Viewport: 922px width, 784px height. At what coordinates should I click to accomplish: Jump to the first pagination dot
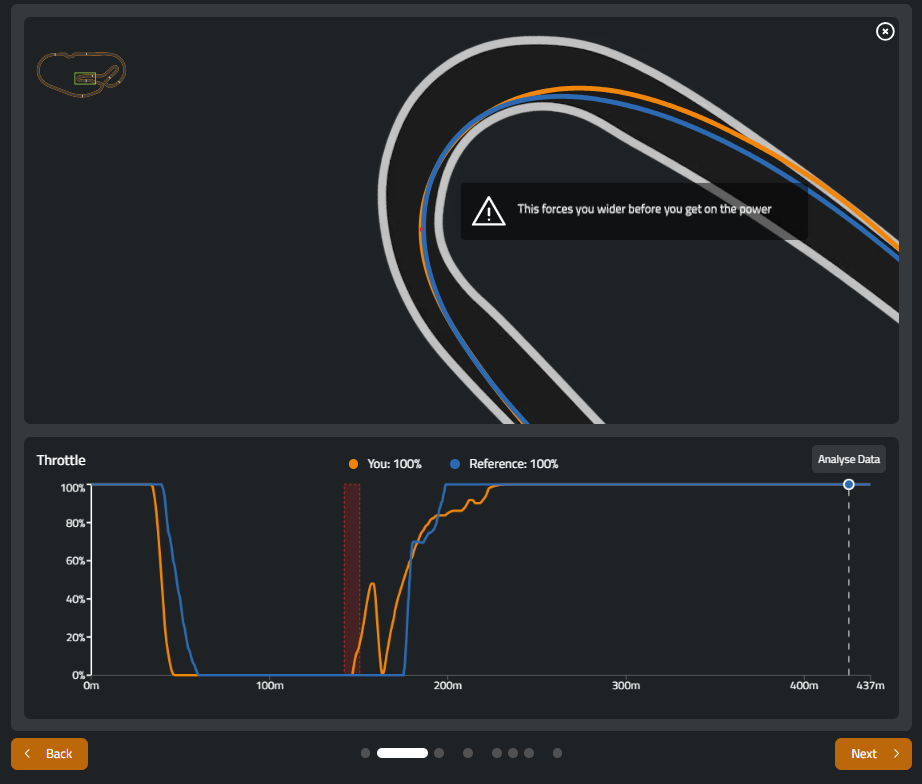365,753
